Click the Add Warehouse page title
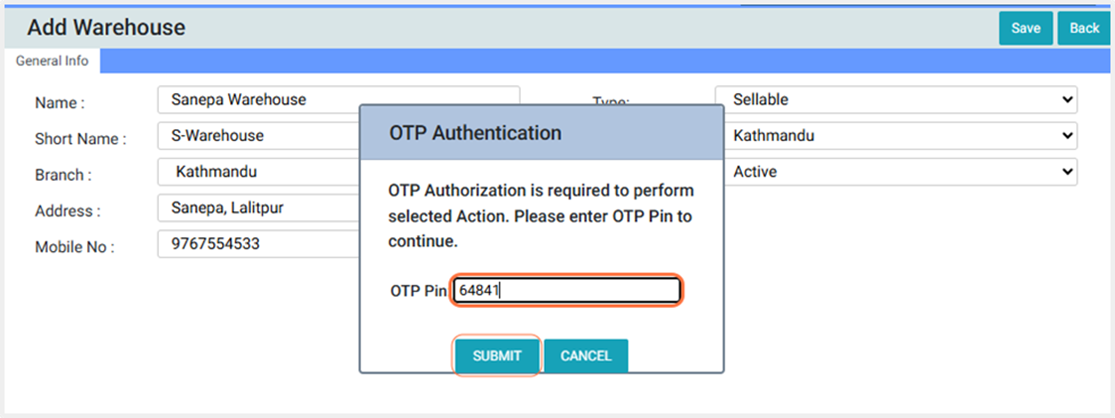The height and width of the screenshot is (418, 1115). coord(106,28)
